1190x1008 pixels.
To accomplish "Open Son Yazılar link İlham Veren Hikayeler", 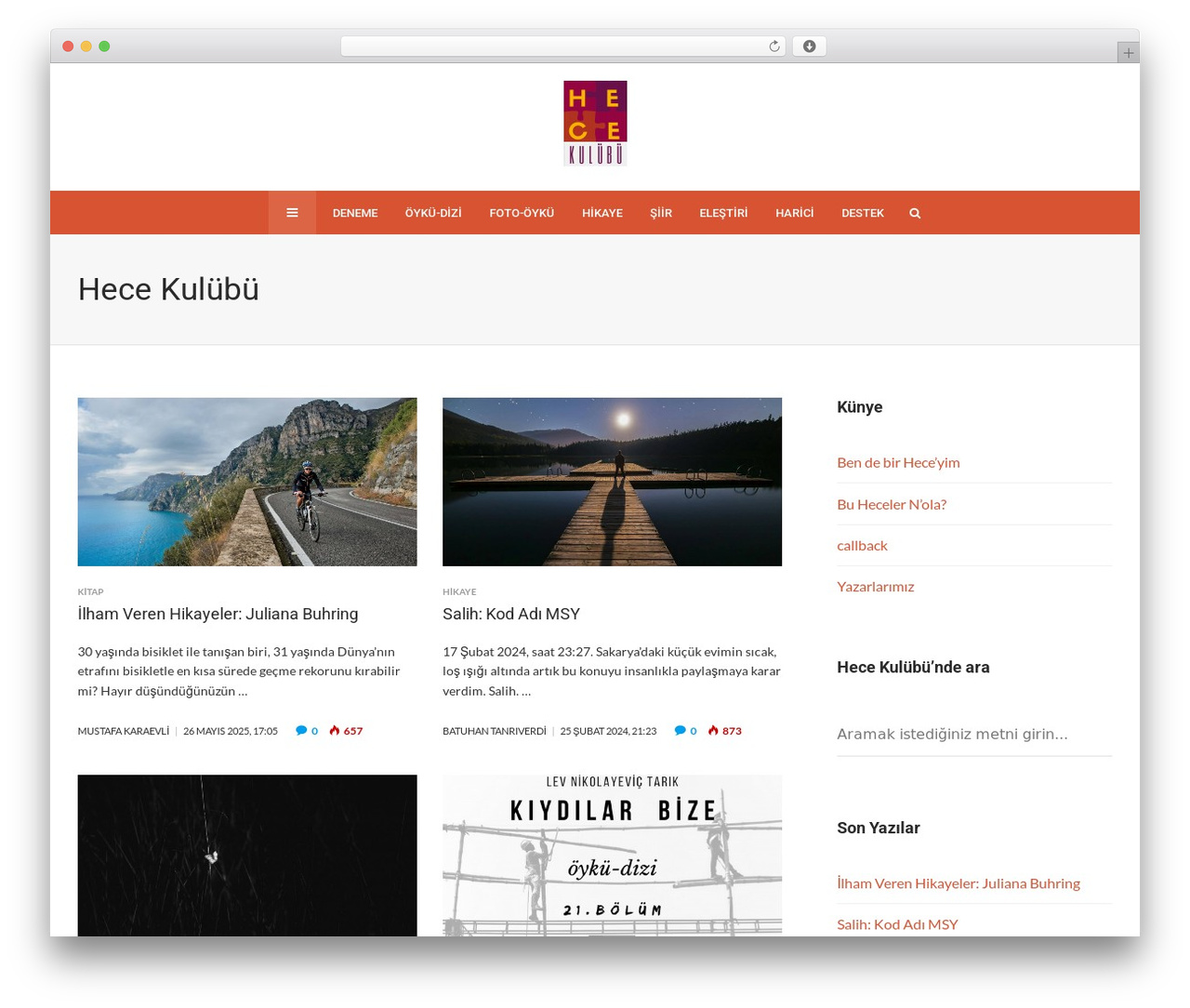I will click(x=959, y=883).
